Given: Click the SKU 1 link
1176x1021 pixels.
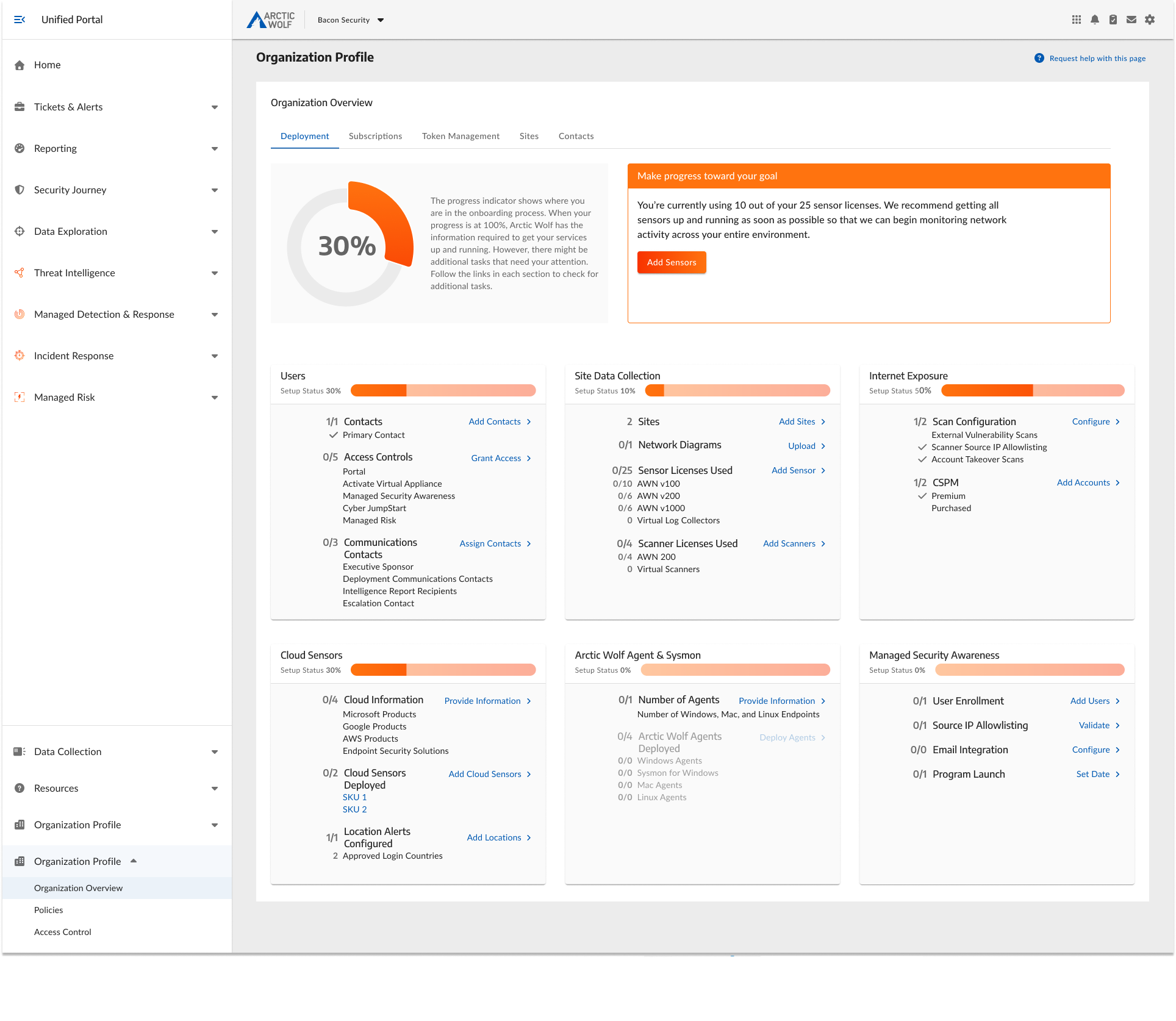Looking at the screenshot, I should point(354,797).
